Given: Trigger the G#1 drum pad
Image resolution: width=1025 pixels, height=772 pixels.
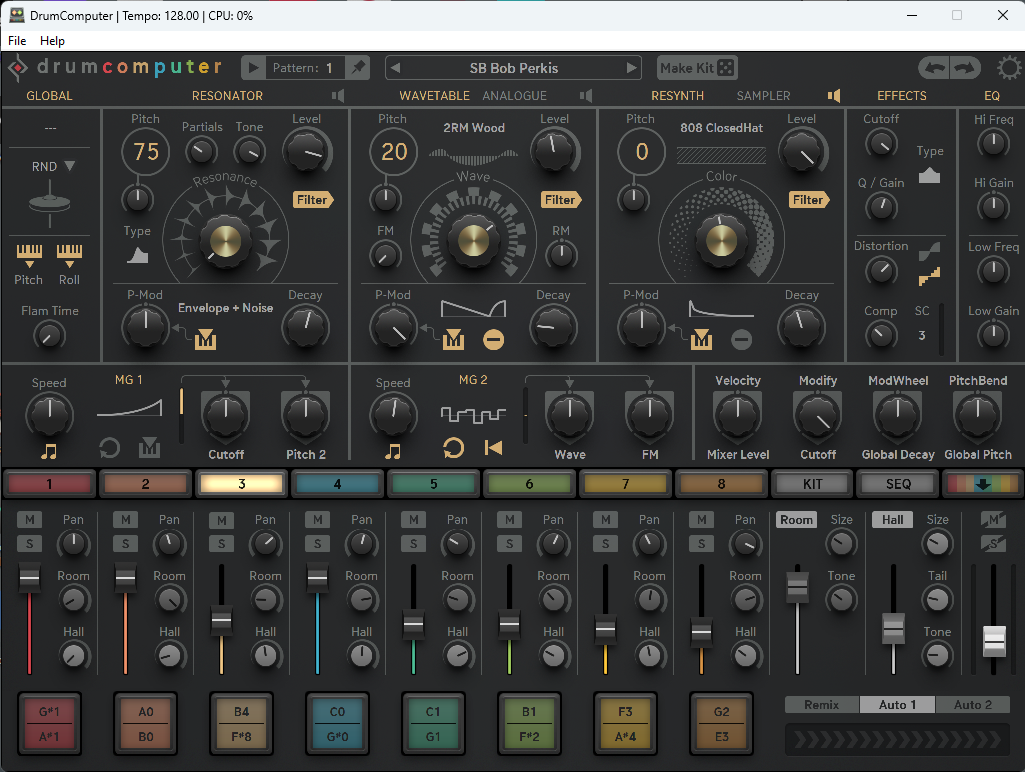Looking at the screenshot, I should 50,724.
